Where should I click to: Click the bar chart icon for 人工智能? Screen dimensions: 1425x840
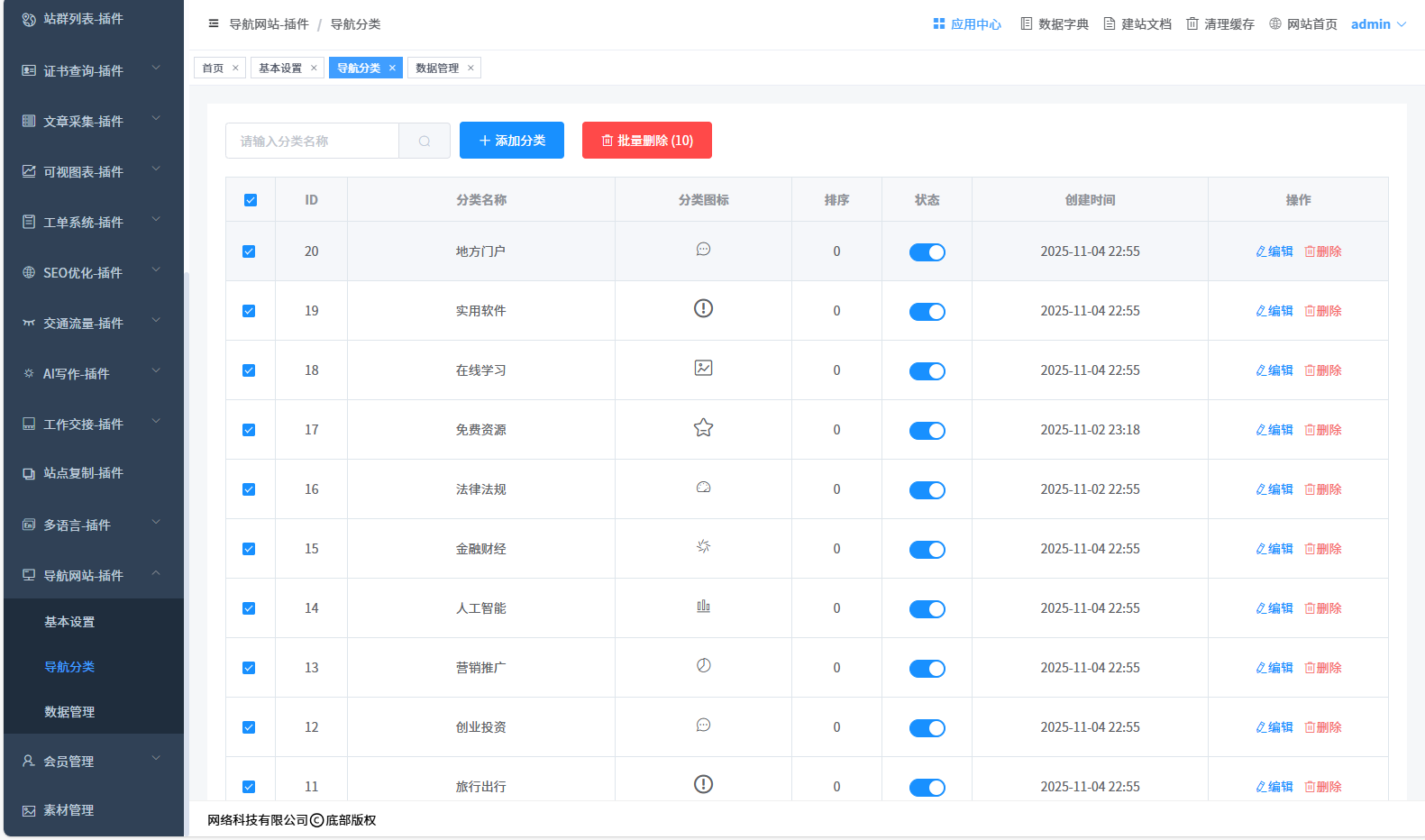point(703,607)
